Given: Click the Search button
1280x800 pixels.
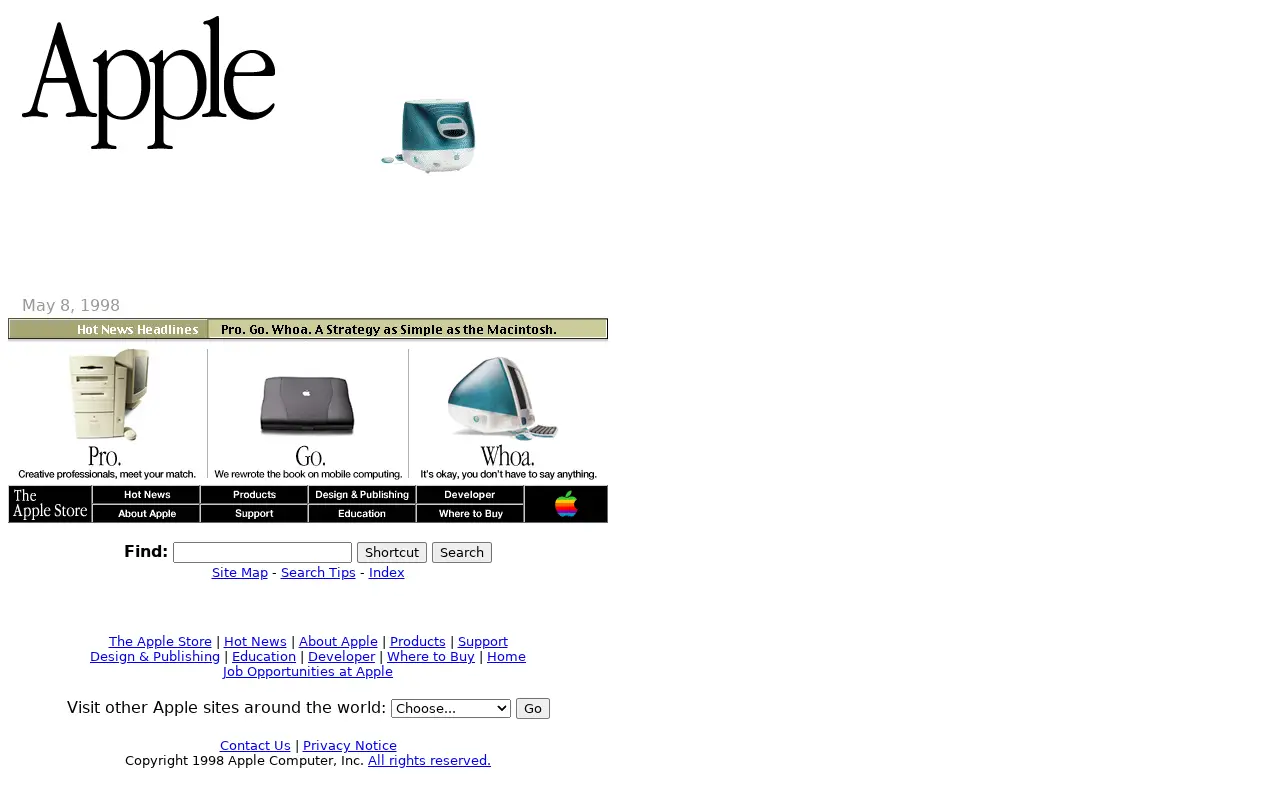Looking at the screenshot, I should pos(462,552).
